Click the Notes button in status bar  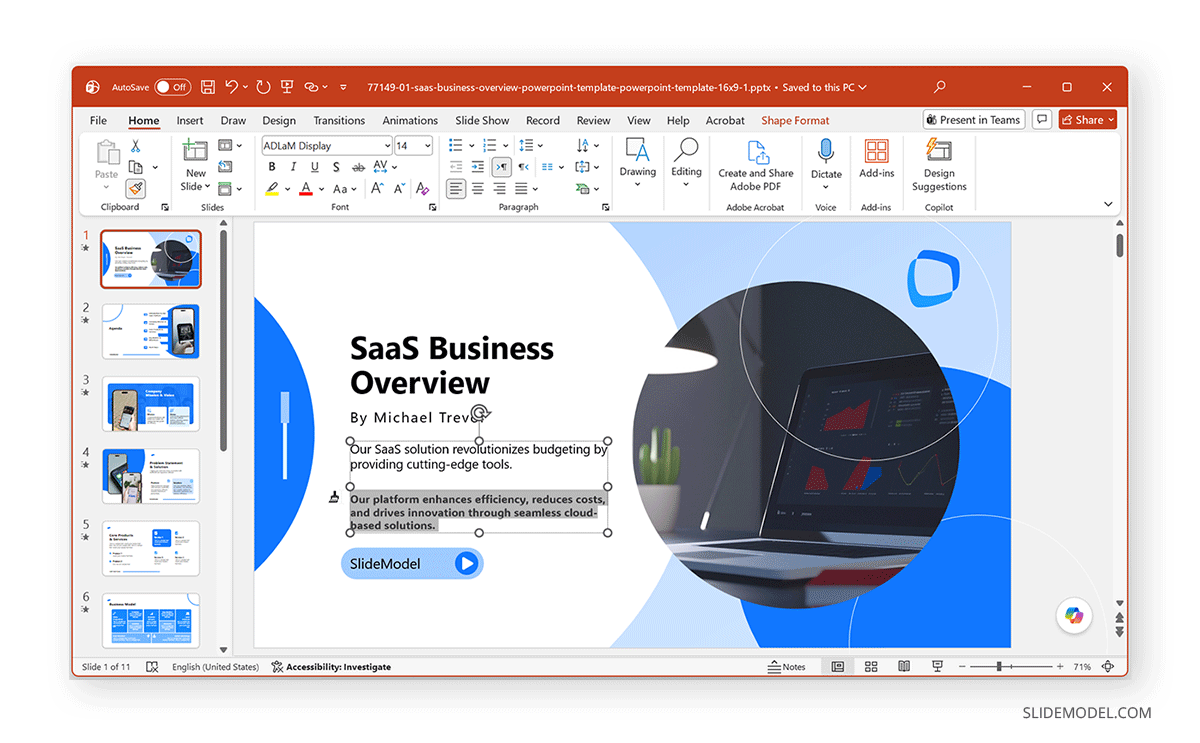pos(786,667)
